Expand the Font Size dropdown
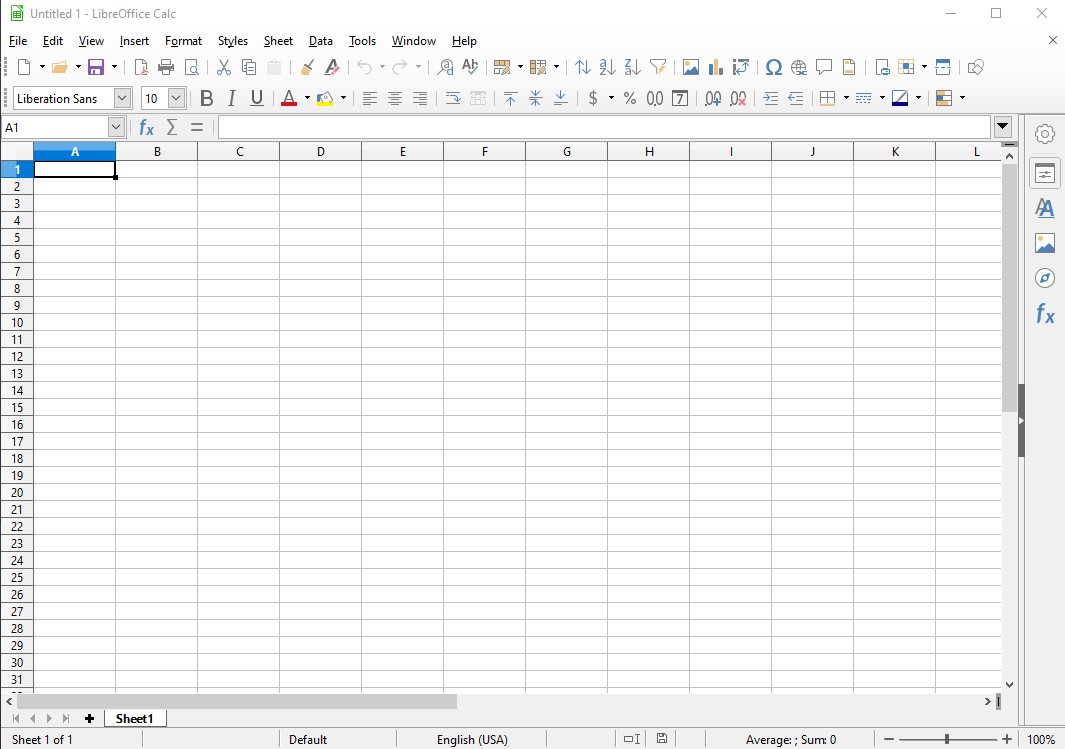Screen dimensions: 1065x749 (x=177, y=98)
